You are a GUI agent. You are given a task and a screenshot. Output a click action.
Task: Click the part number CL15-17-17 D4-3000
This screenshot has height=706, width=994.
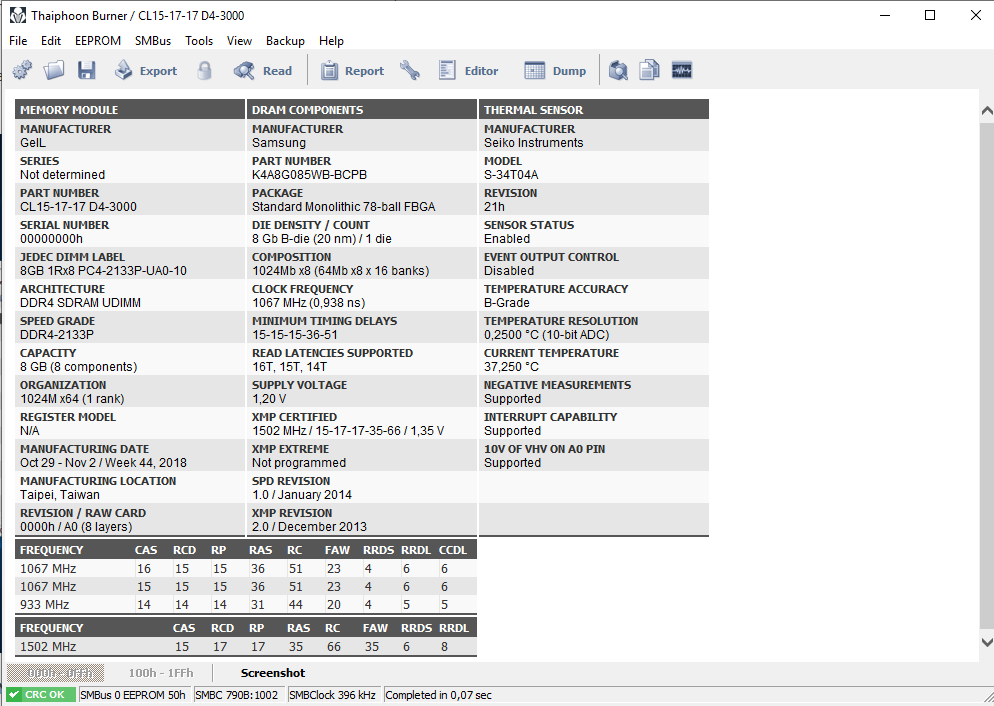[x=79, y=207]
